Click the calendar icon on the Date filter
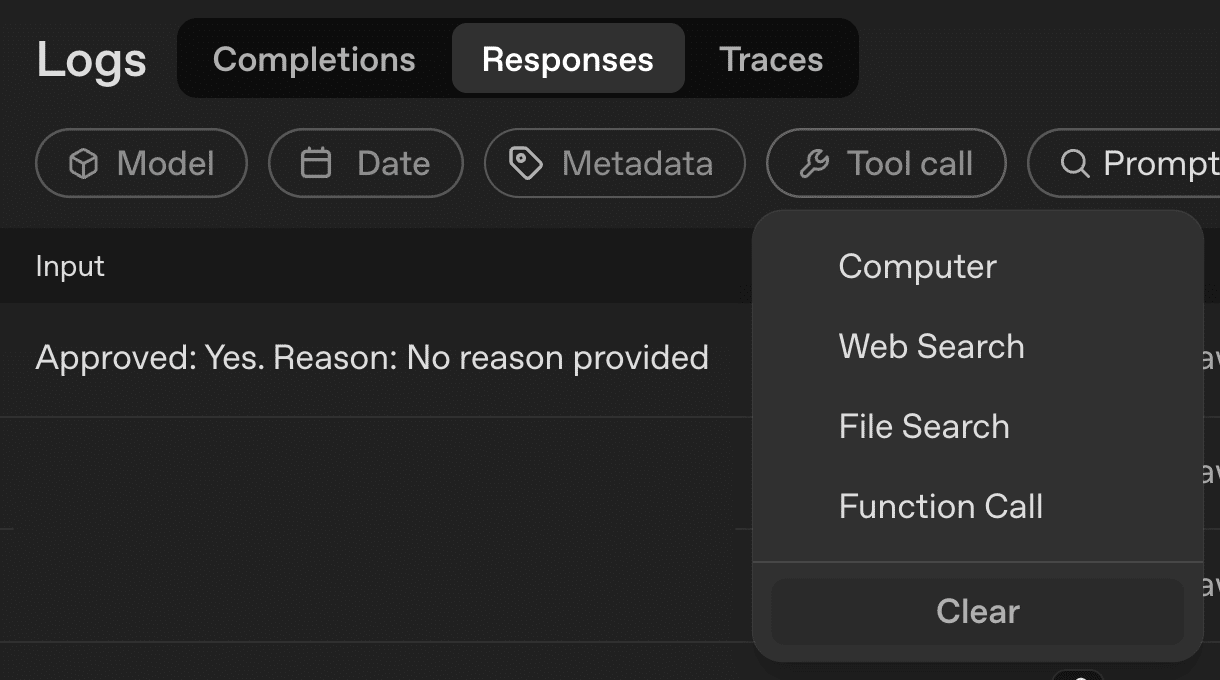The width and height of the screenshot is (1220, 680). [316, 163]
